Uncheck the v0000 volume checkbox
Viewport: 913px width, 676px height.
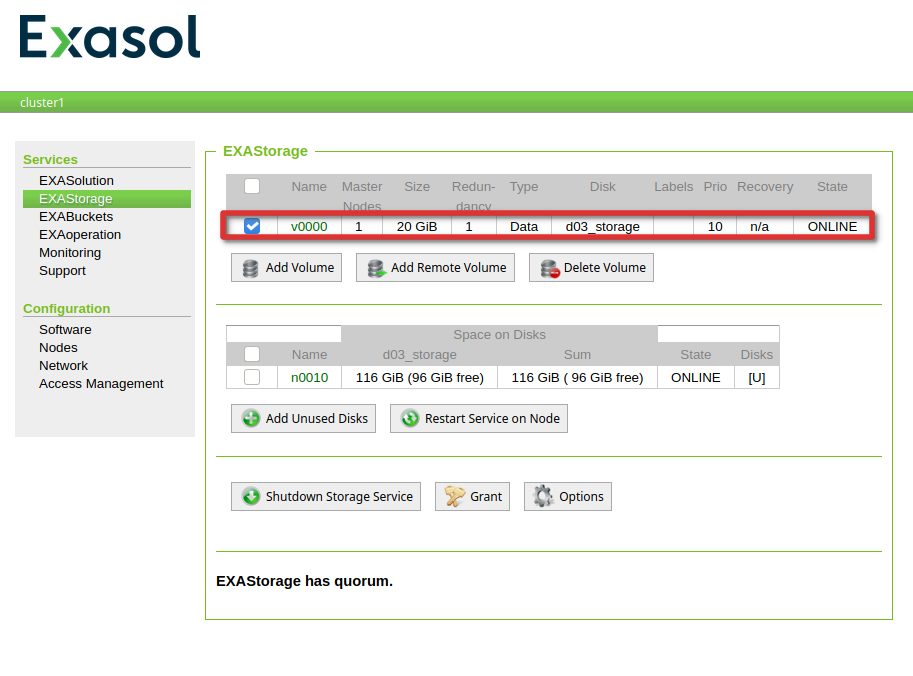(x=252, y=226)
